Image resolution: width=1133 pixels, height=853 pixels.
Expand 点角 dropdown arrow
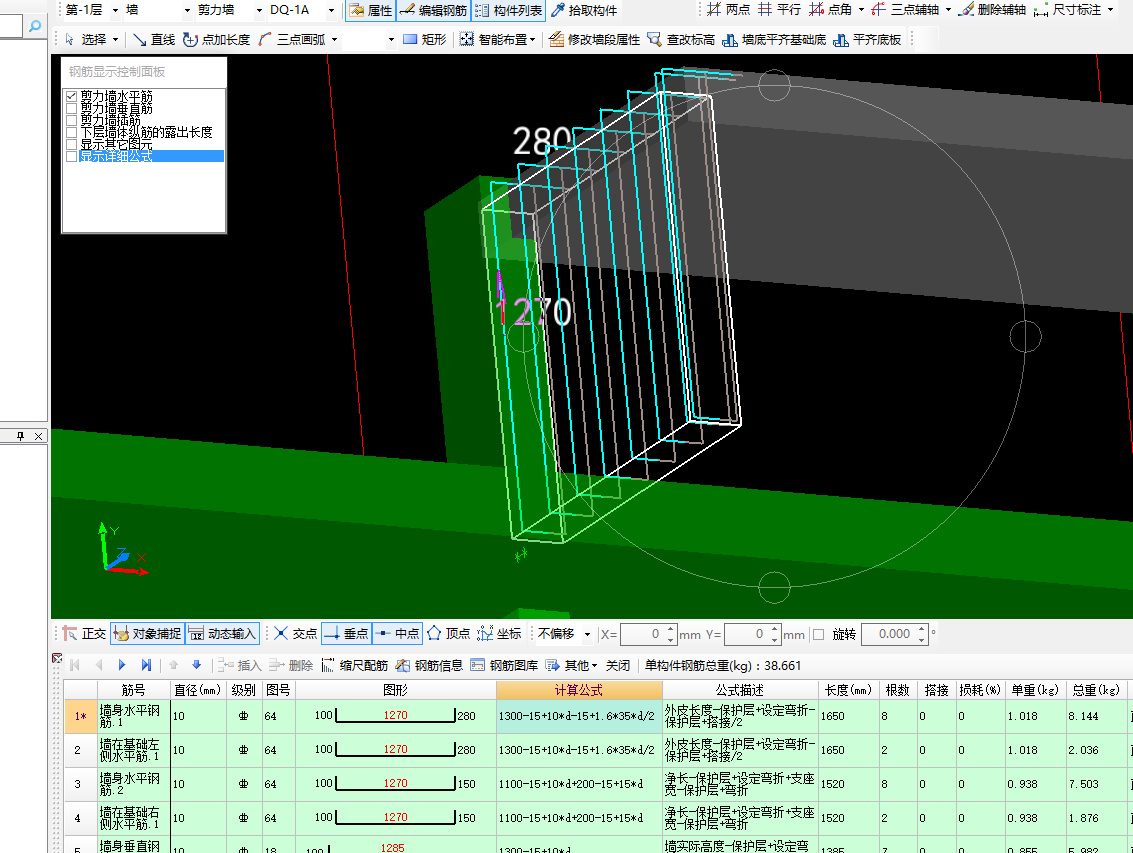(861, 10)
